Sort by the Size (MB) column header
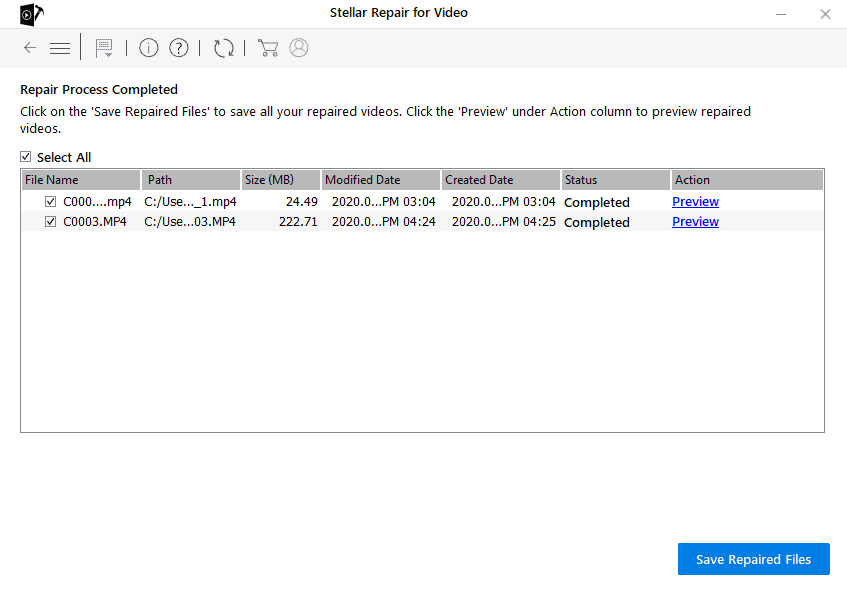Screen dimensions: 847x597 [x=280, y=180]
